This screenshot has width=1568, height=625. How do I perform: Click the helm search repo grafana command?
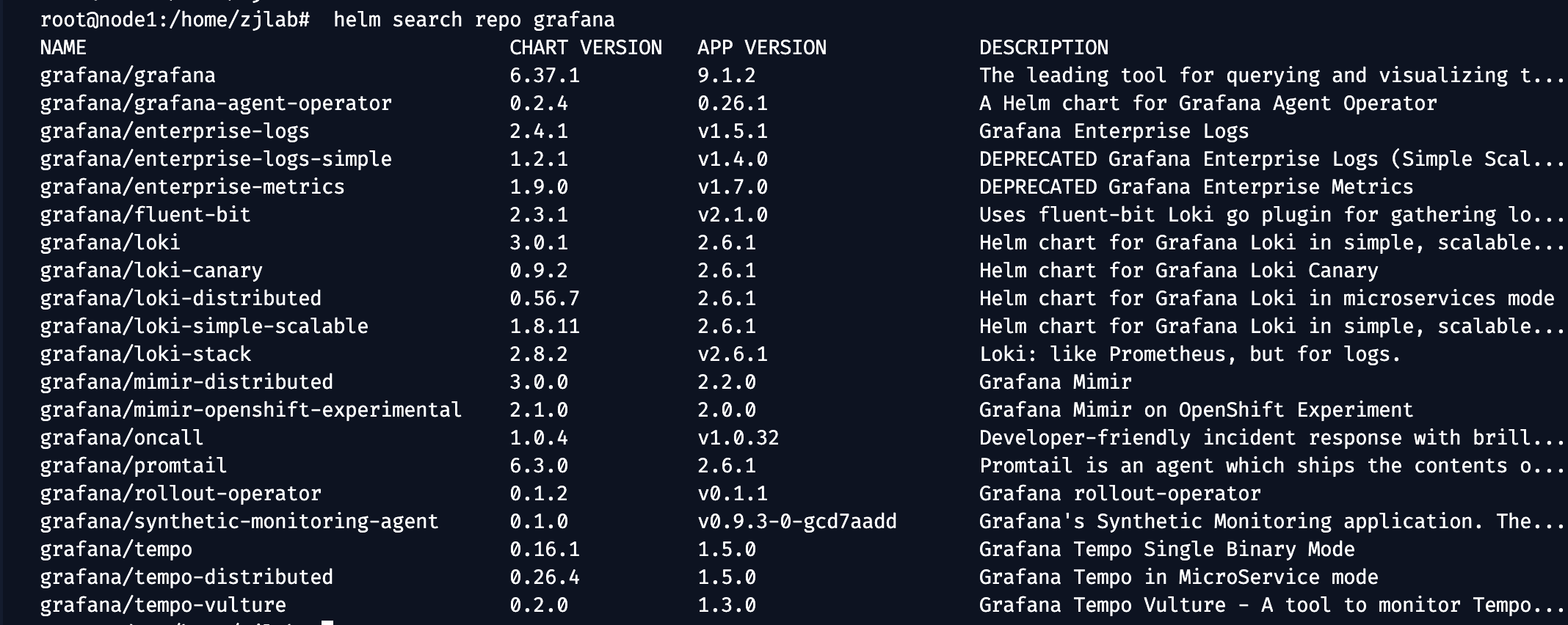[473, 20]
